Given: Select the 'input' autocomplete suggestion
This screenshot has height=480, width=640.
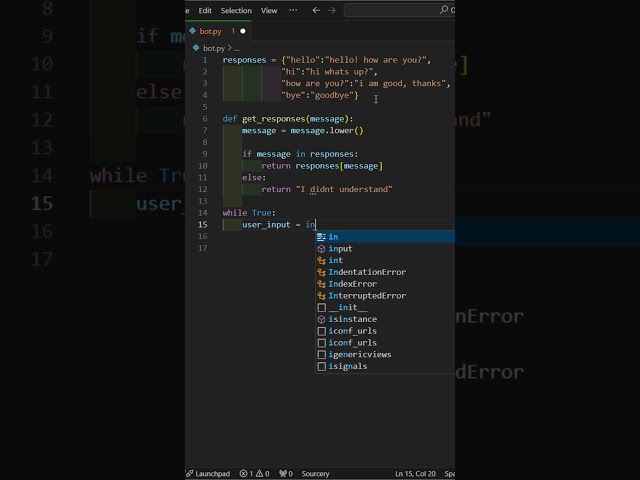Looking at the screenshot, I should click(385, 249).
